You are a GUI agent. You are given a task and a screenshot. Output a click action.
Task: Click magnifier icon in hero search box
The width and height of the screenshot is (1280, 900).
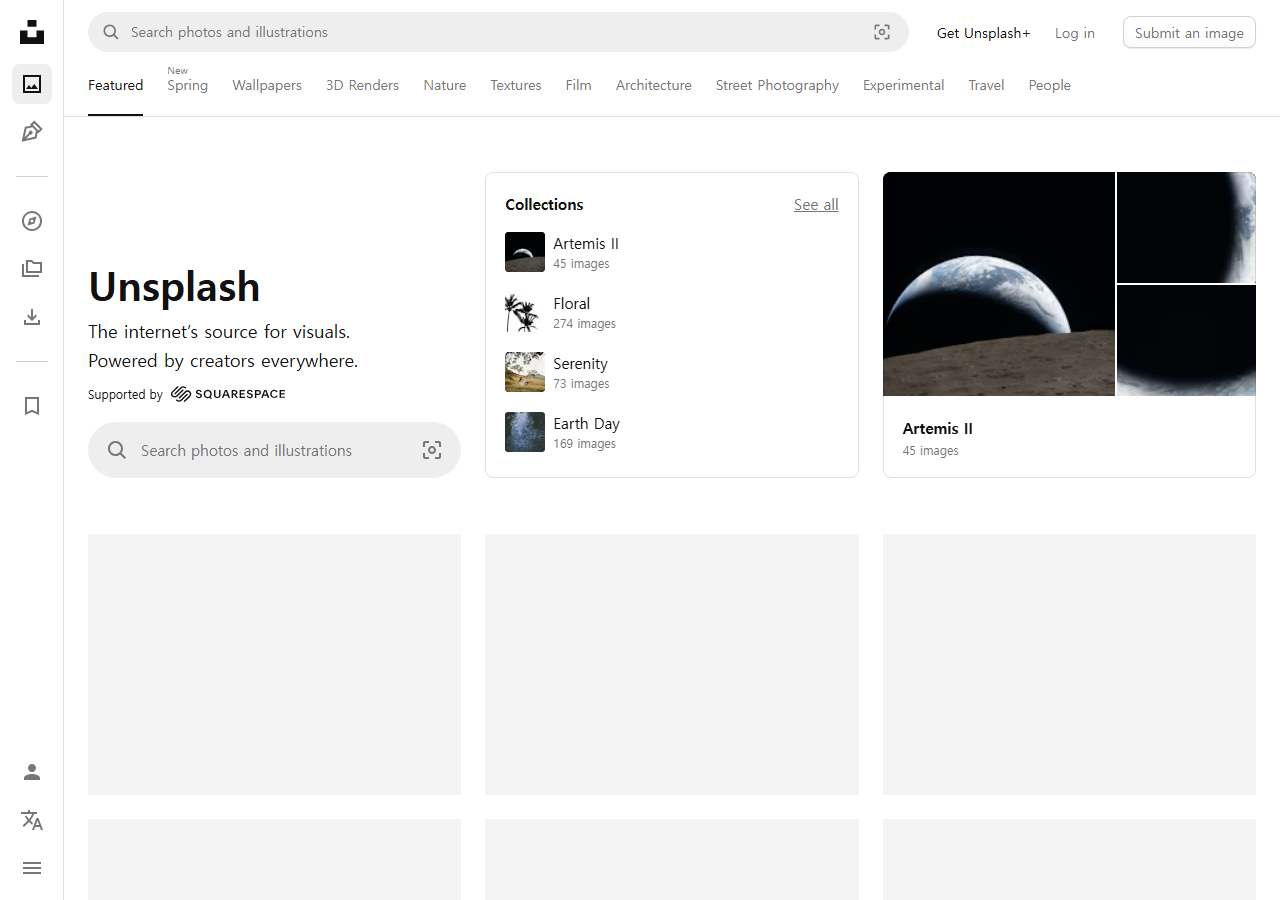(x=117, y=450)
